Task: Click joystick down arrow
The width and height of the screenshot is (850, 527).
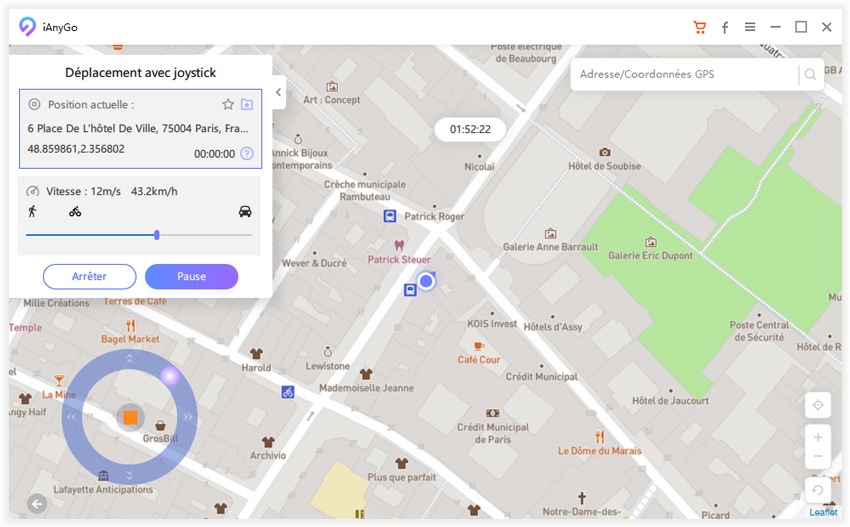Action: pos(130,475)
